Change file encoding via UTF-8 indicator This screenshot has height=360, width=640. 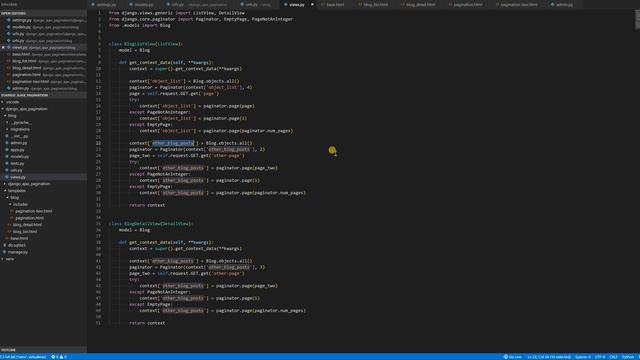point(600,357)
